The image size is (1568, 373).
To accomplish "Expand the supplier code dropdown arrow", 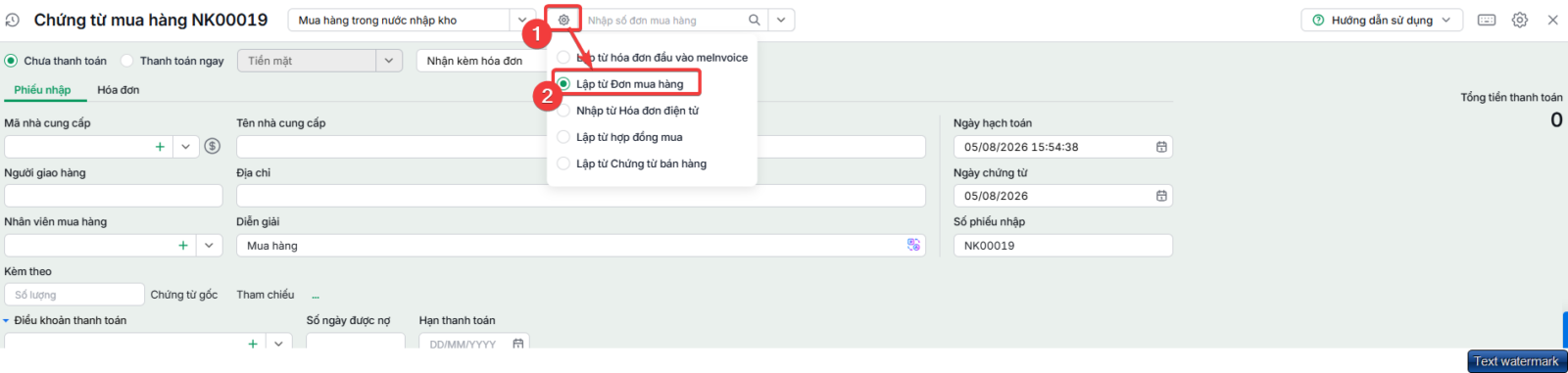I will point(186,147).
